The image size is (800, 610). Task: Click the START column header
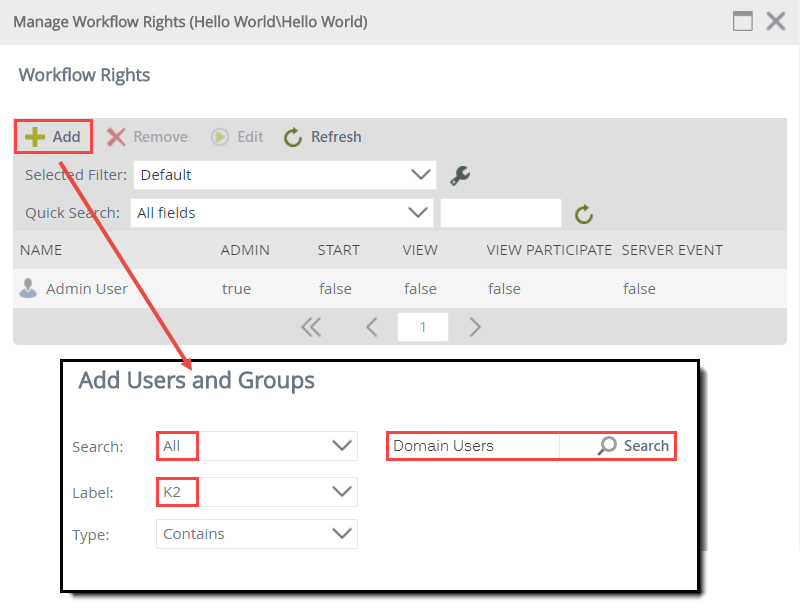tap(337, 249)
